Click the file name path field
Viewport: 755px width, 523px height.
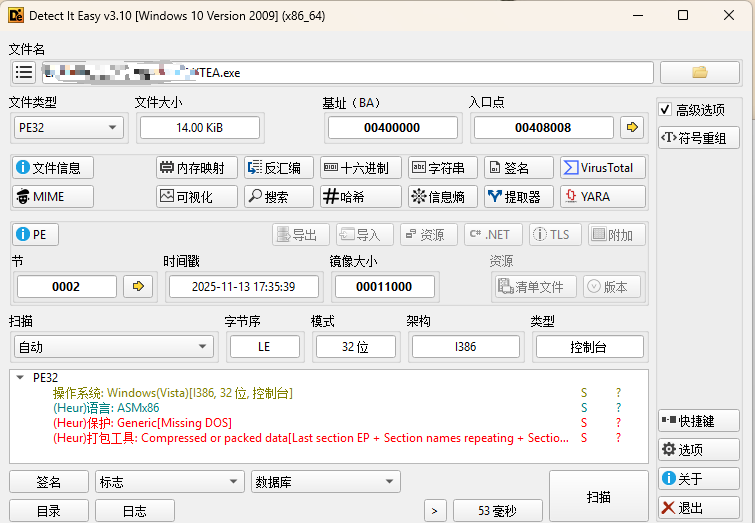(x=346, y=72)
